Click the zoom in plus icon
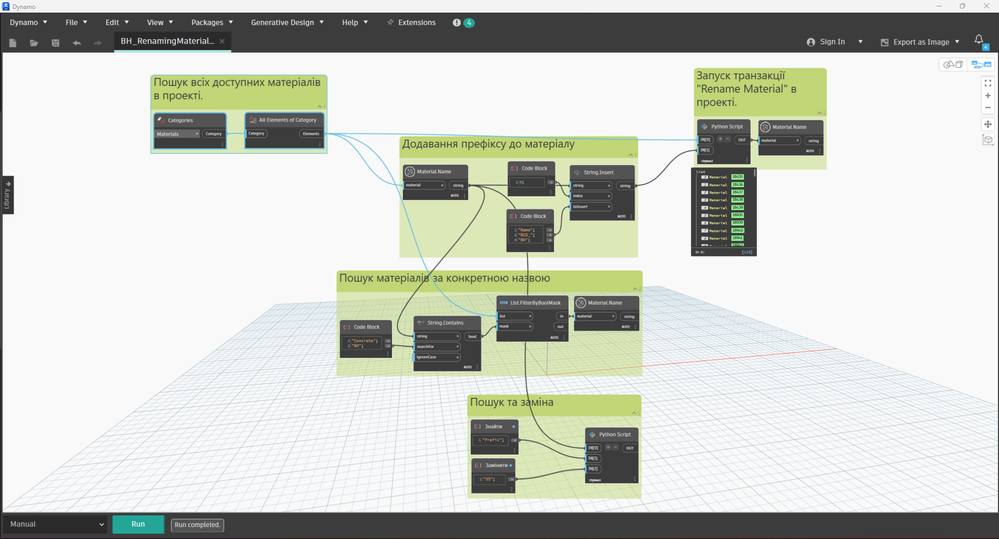The height and width of the screenshot is (539, 999). (x=988, y=96)
